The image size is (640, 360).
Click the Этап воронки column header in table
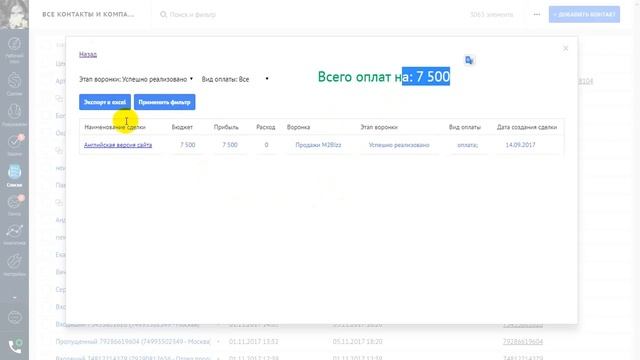coord(379,127)
